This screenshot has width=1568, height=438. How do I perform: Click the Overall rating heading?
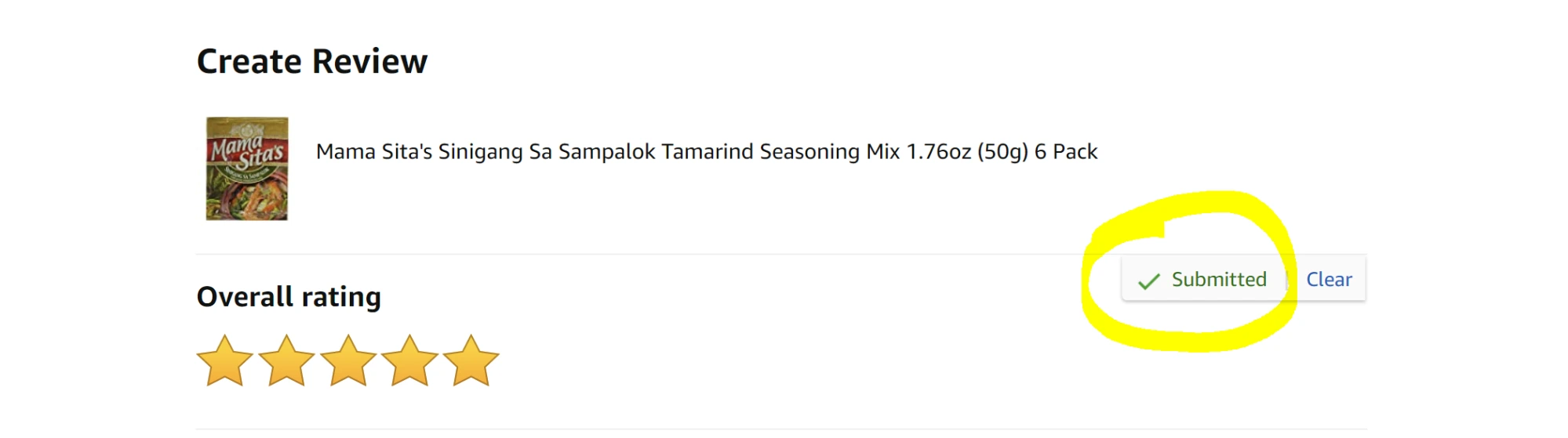pos(289,297)
